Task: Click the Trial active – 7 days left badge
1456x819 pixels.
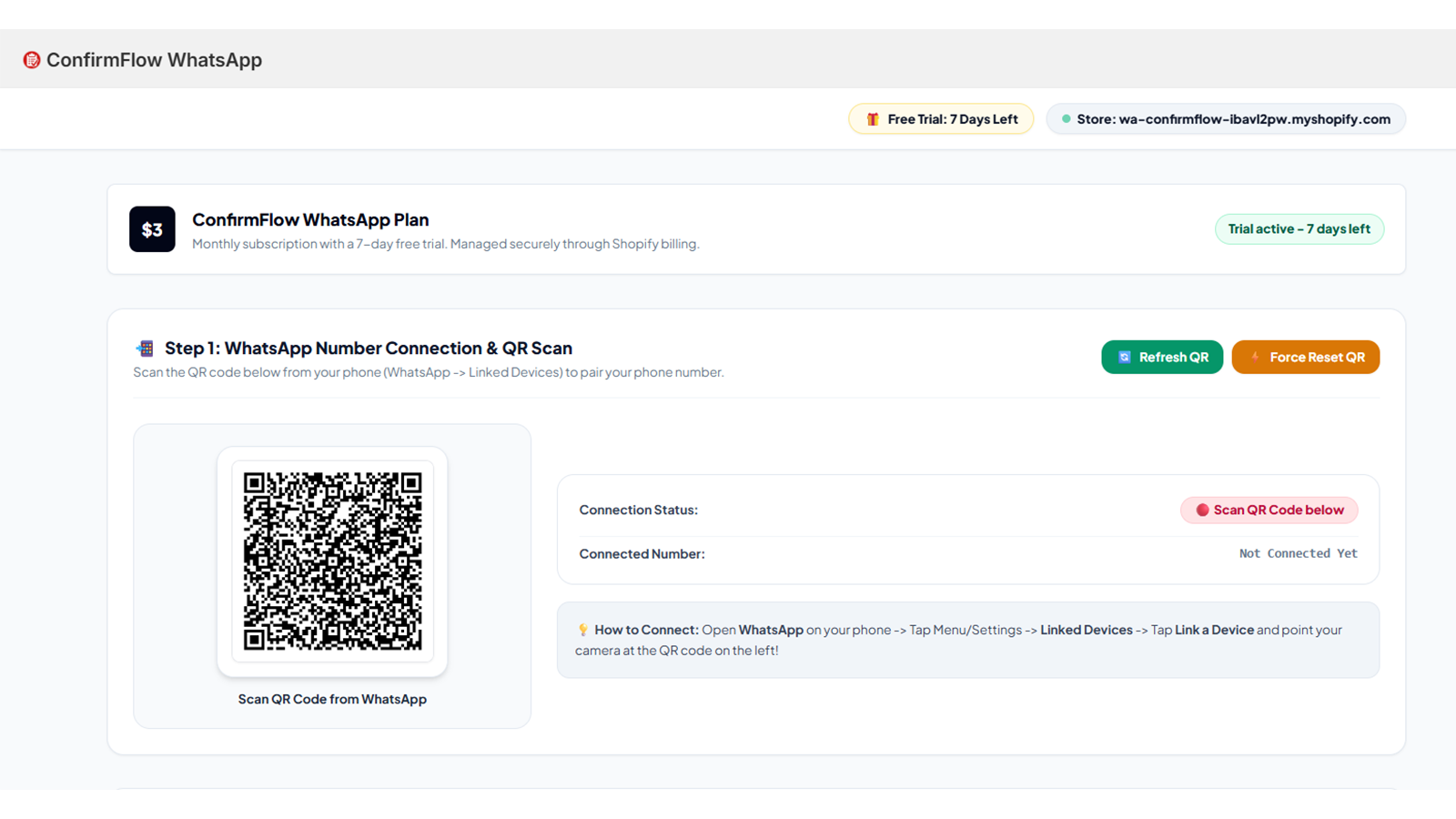Action: pyautogui.click(x=1299, y=229)
